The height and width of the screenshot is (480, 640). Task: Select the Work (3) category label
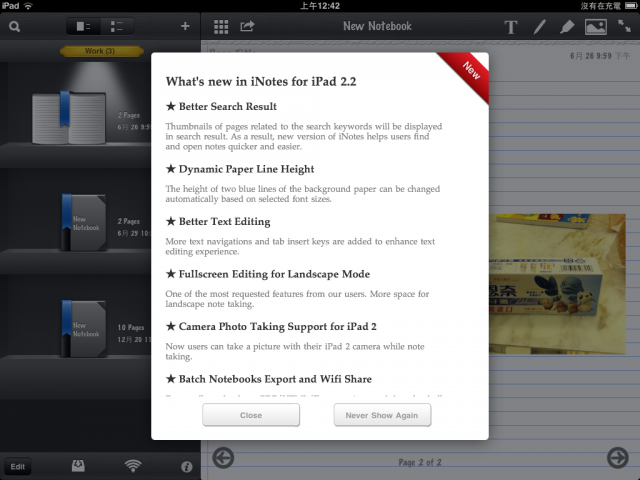tap(100, 51)
